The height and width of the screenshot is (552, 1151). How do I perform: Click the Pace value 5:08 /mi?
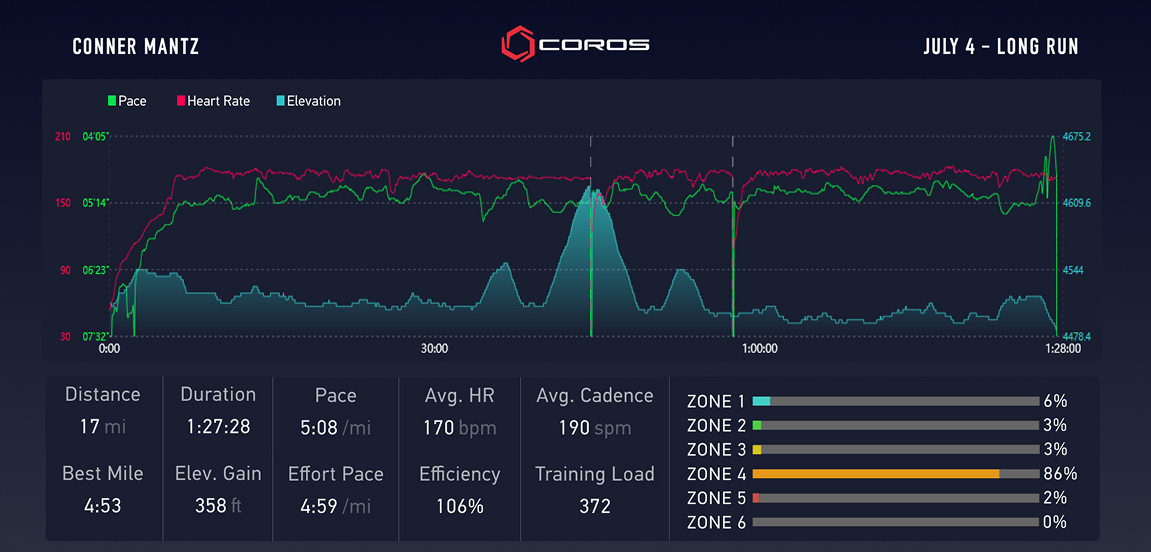pos(335,427)
